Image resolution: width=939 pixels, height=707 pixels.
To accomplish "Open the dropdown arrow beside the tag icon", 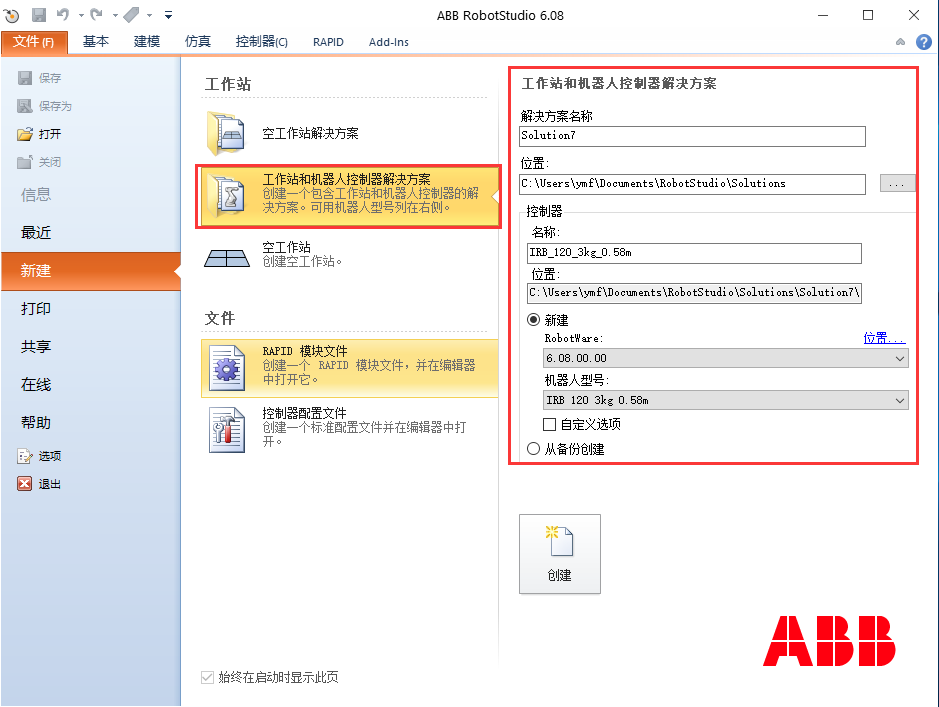I will click(149, 16).
